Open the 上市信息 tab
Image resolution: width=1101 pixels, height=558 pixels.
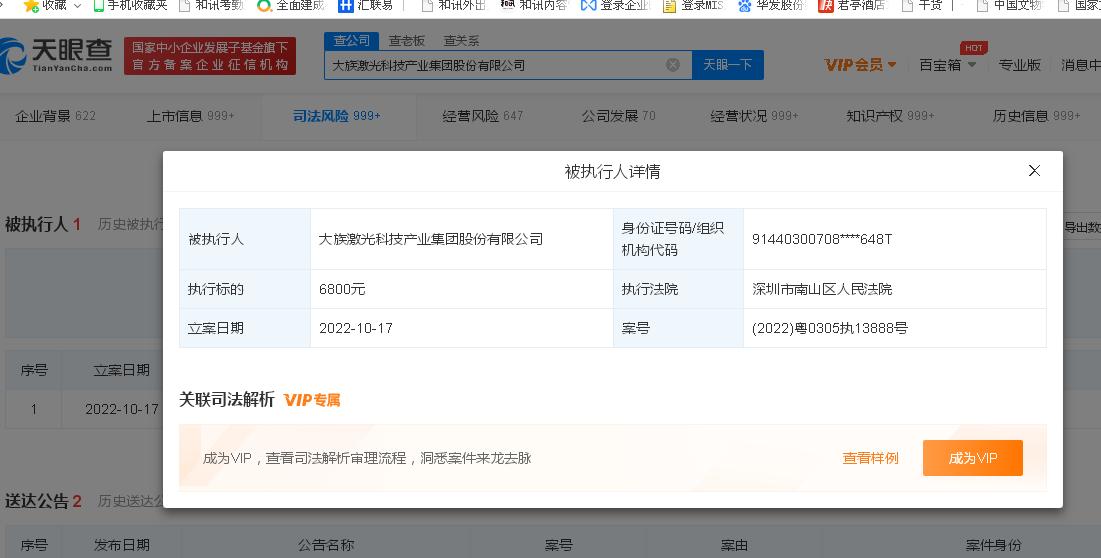[190, 116]
